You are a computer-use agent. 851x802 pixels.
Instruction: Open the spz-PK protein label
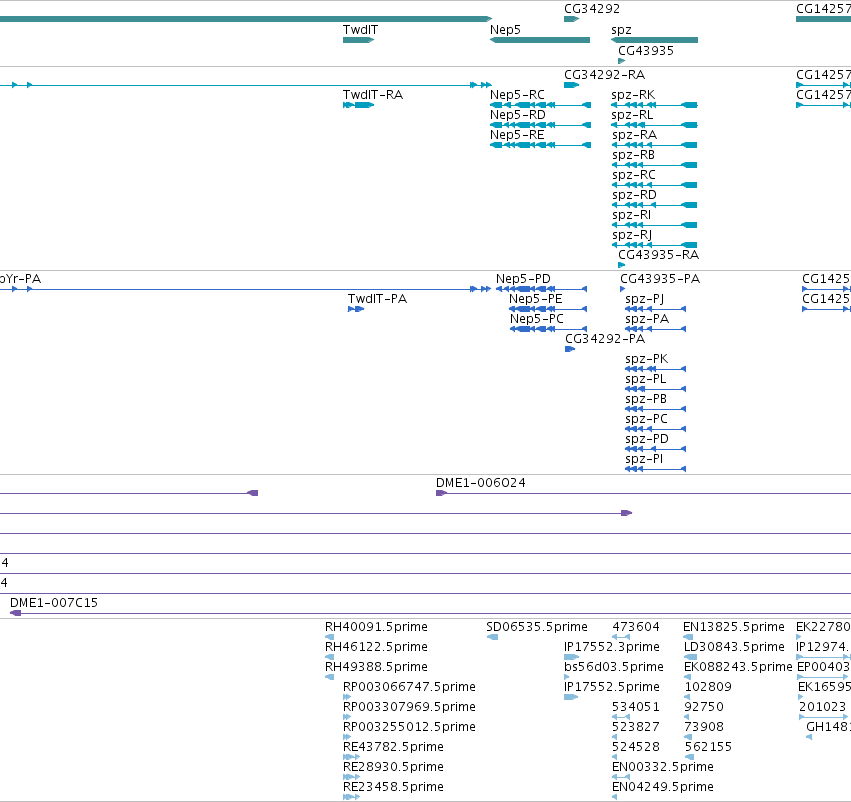tap(646, 359)
